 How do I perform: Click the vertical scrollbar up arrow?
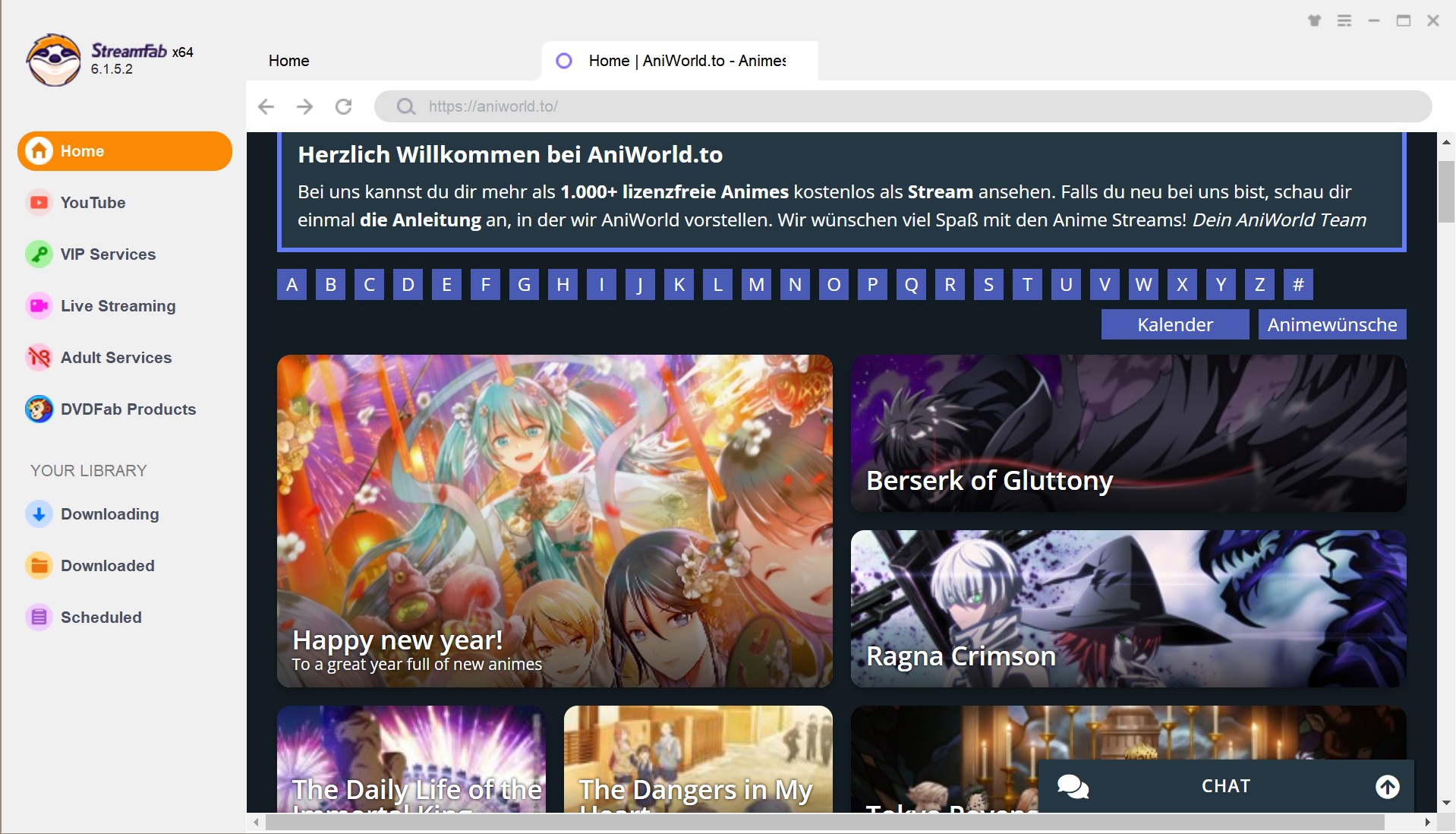[1446, 142]
